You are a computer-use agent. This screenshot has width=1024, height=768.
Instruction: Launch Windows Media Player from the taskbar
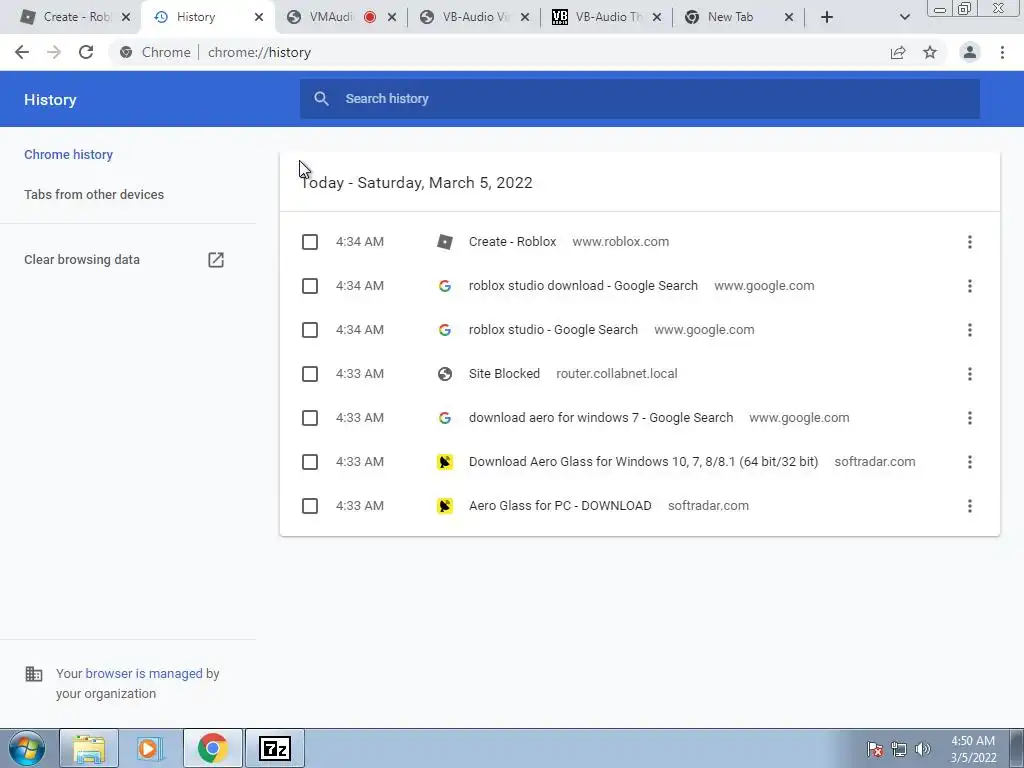tap(150, 748)
